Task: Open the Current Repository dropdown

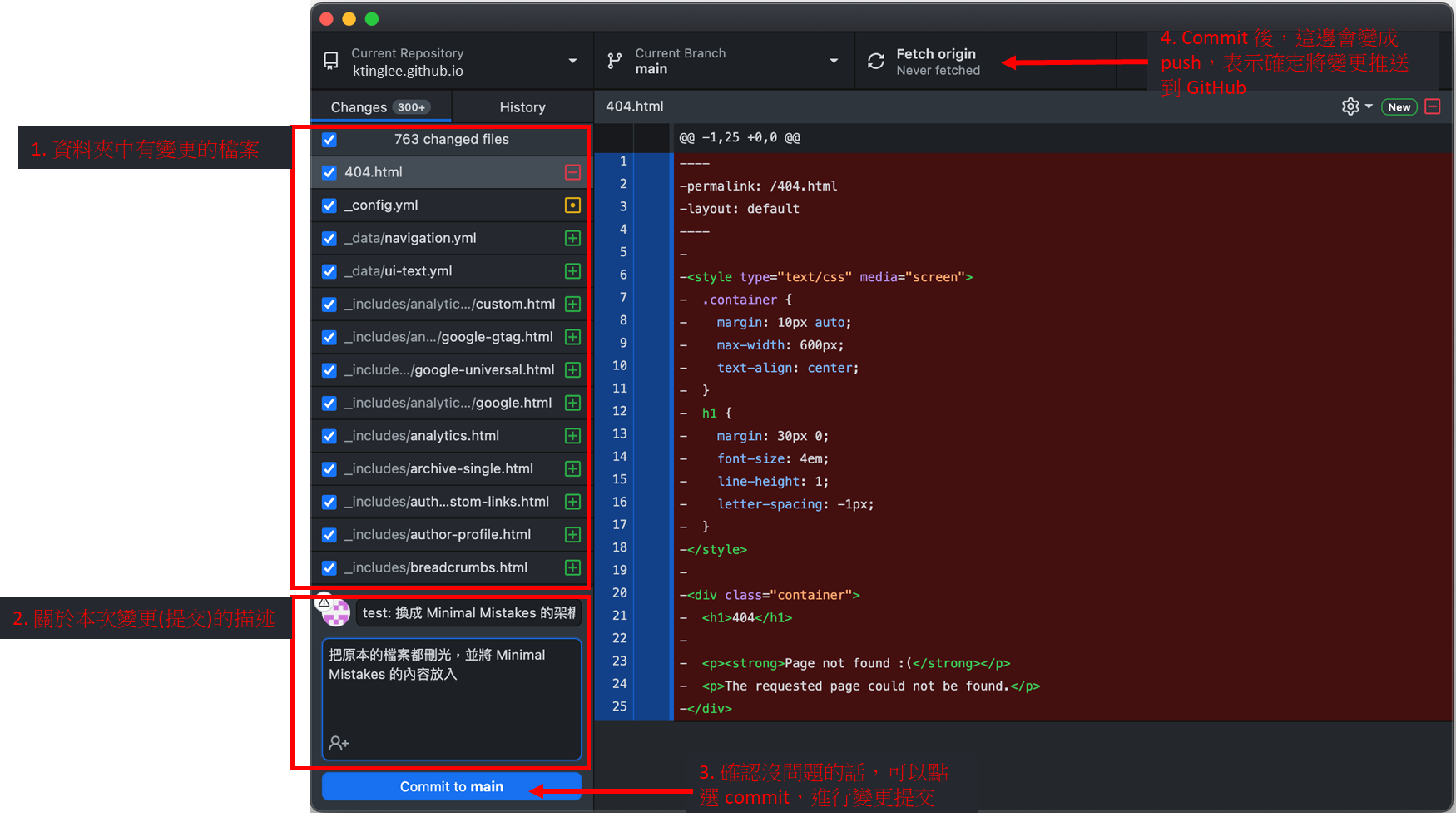Action: click(x=572, y=61)
